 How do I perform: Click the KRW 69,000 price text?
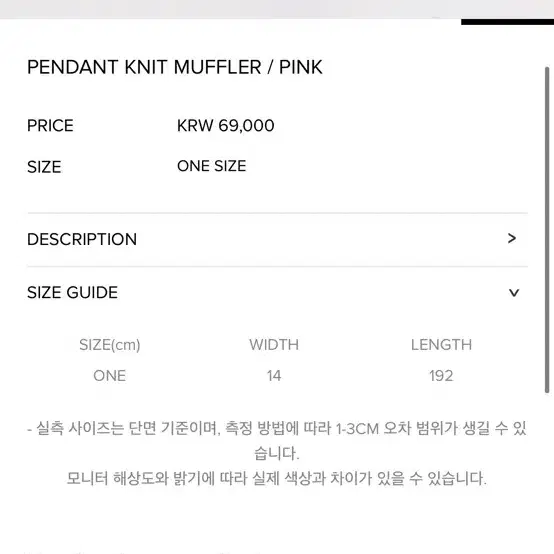(226, 125)
